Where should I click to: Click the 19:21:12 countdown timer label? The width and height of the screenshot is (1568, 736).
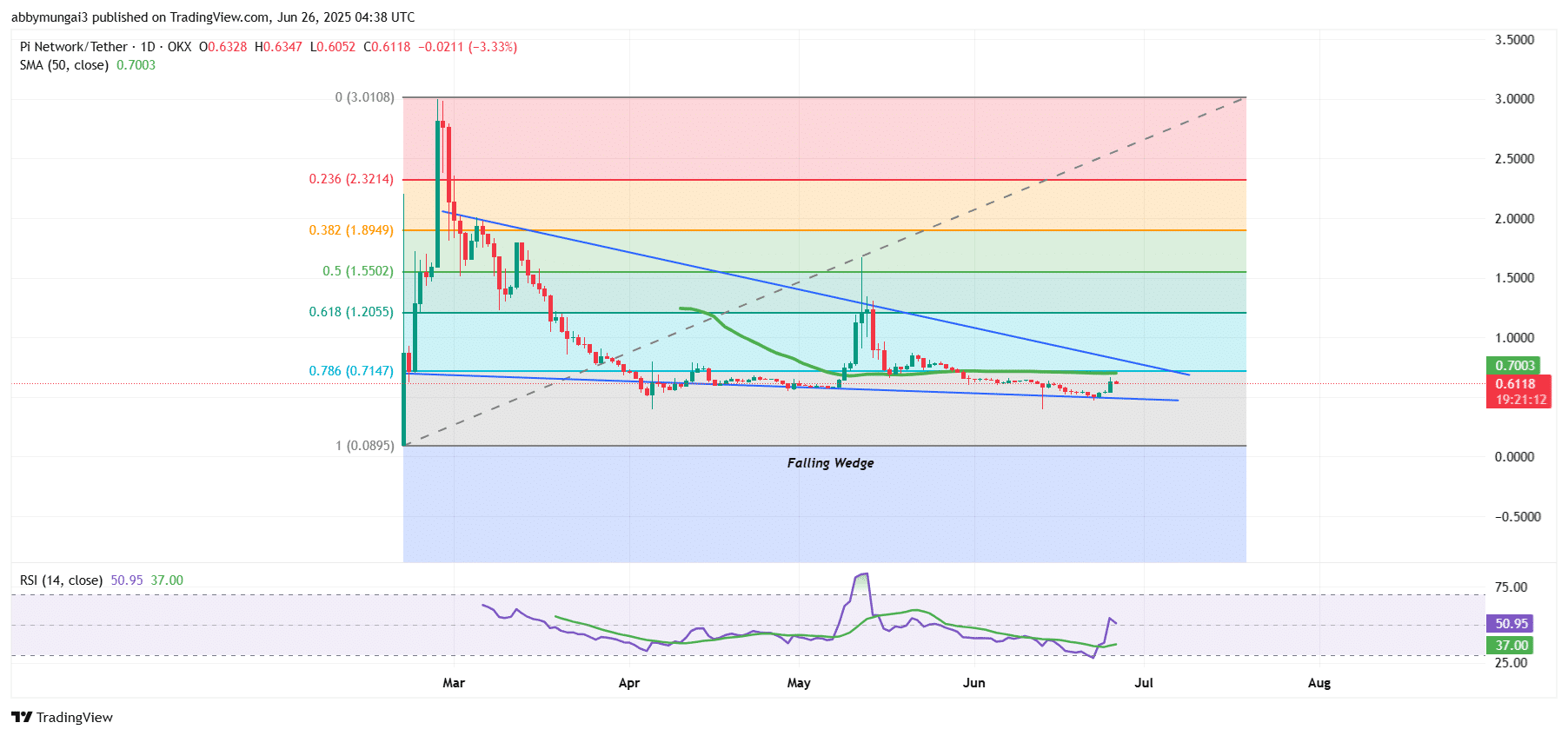point(1519,401)
